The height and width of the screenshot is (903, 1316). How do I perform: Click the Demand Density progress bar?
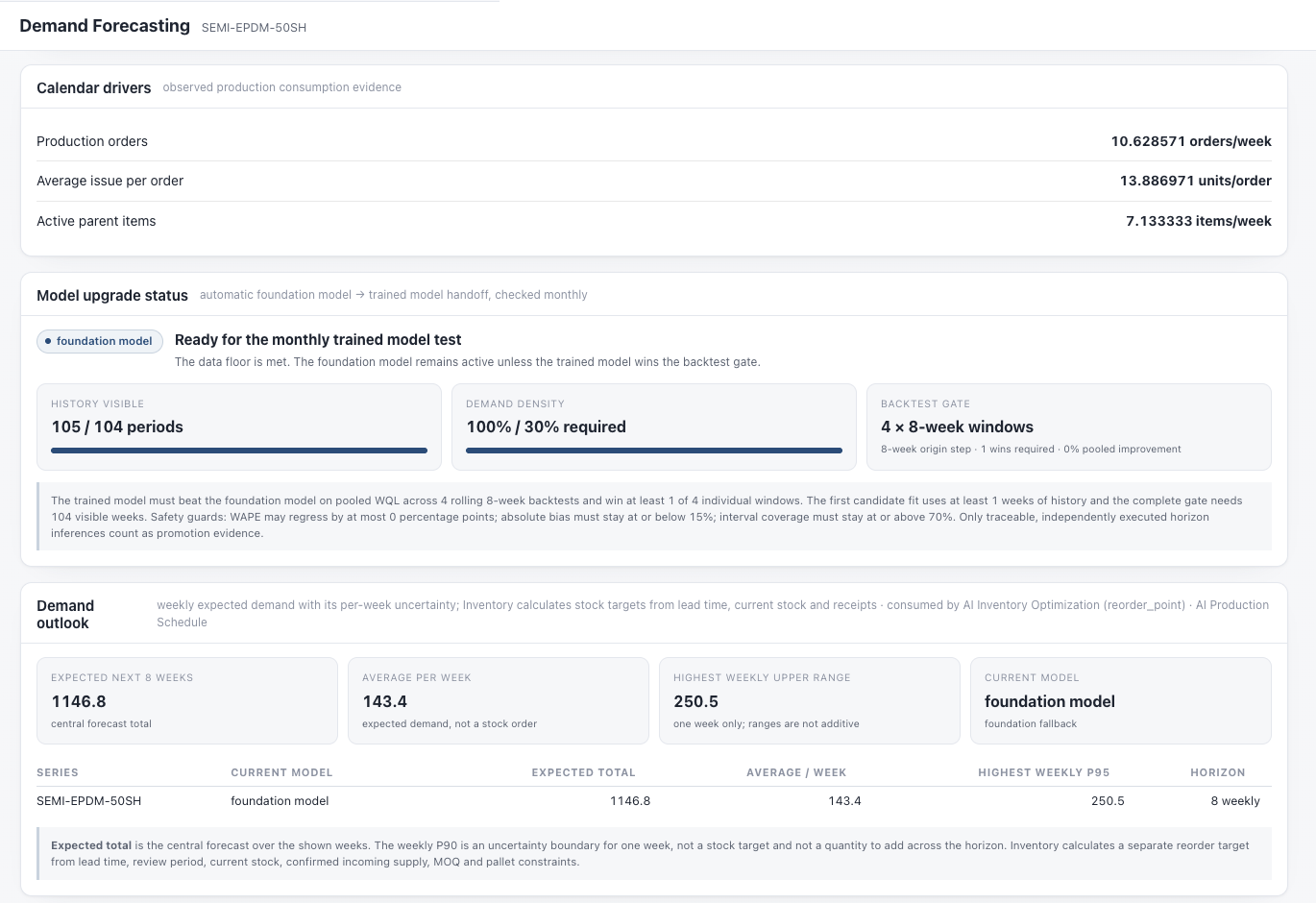point(654,451)
